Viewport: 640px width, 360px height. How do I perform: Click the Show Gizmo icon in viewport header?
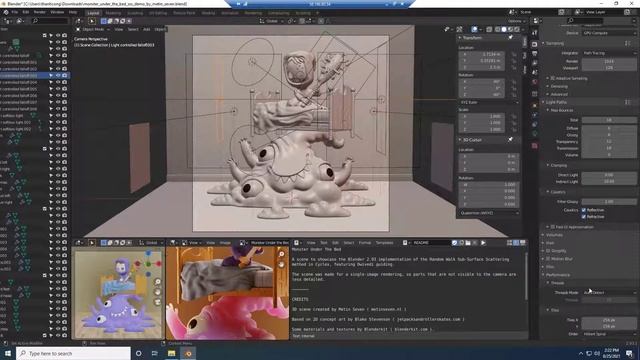coord(460,29)
